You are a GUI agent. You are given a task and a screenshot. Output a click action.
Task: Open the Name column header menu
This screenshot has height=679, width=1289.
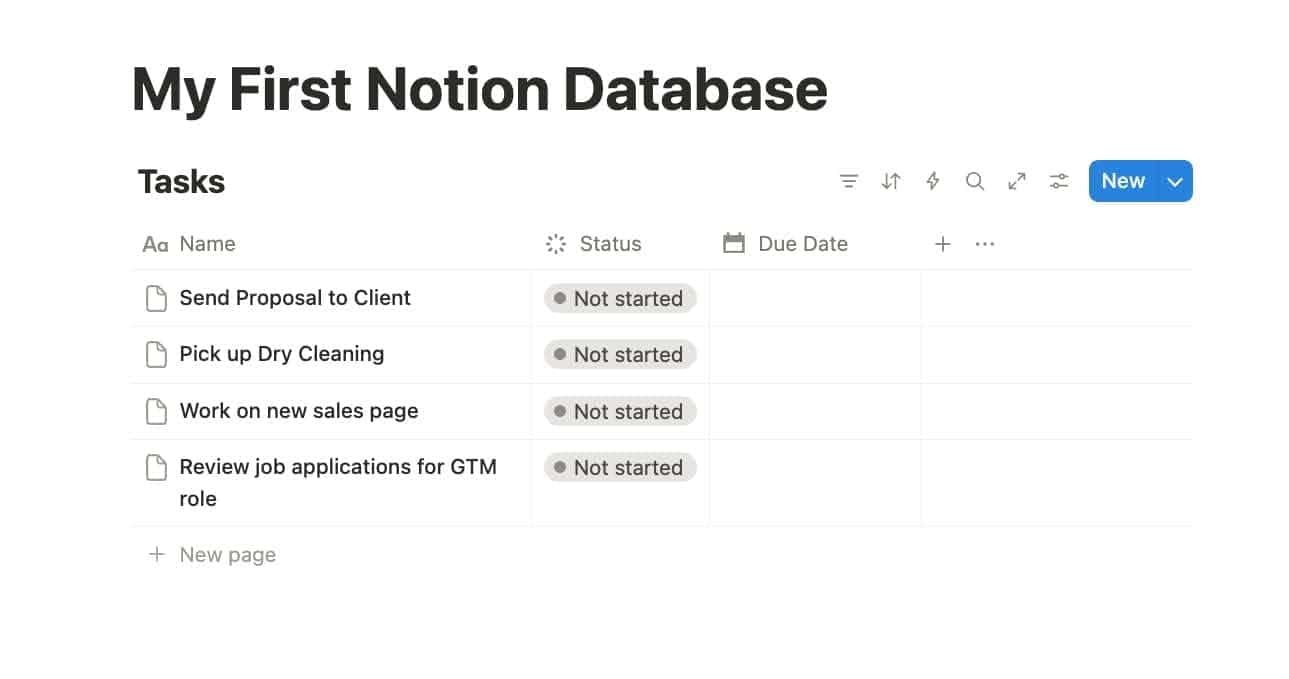207,243
